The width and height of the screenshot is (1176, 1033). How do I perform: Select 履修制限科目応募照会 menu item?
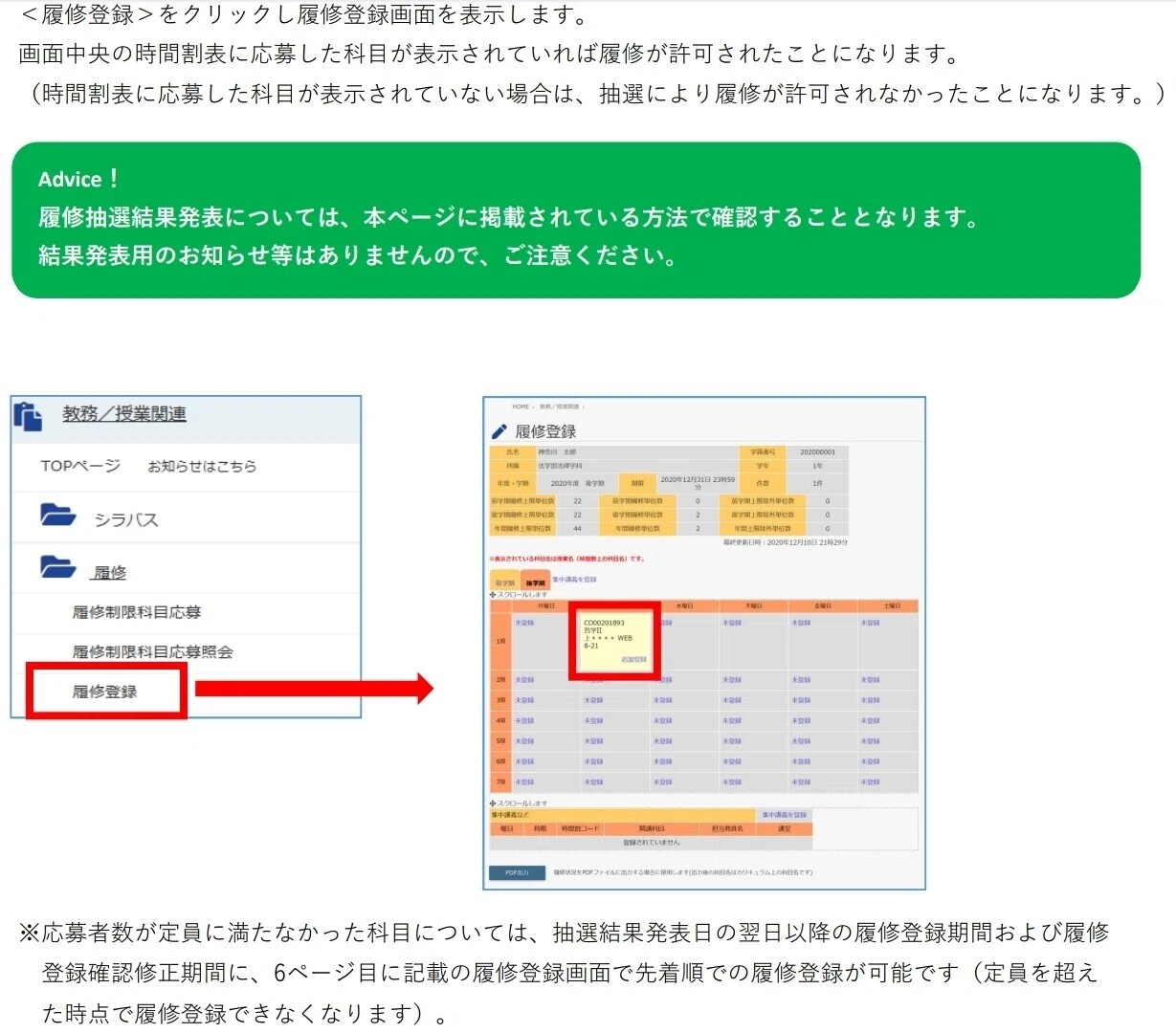pyautogui.click(x=152, y=651)
